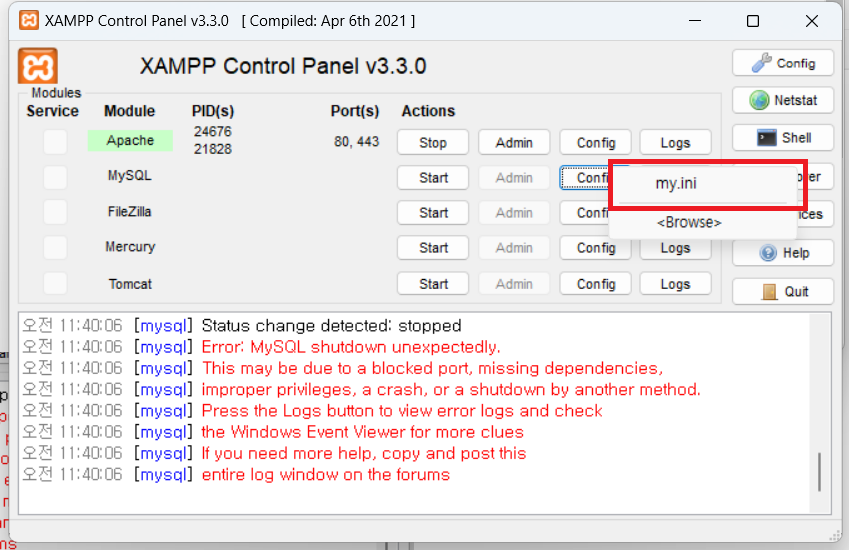Toggle Tomcat service checkbox
The height and width of the screenshot is (556, 857).
coord(55,283)
